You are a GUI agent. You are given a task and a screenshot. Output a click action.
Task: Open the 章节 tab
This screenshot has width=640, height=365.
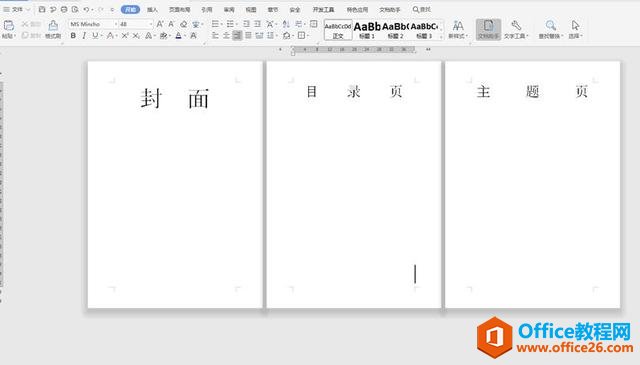(x=273, y=9)
